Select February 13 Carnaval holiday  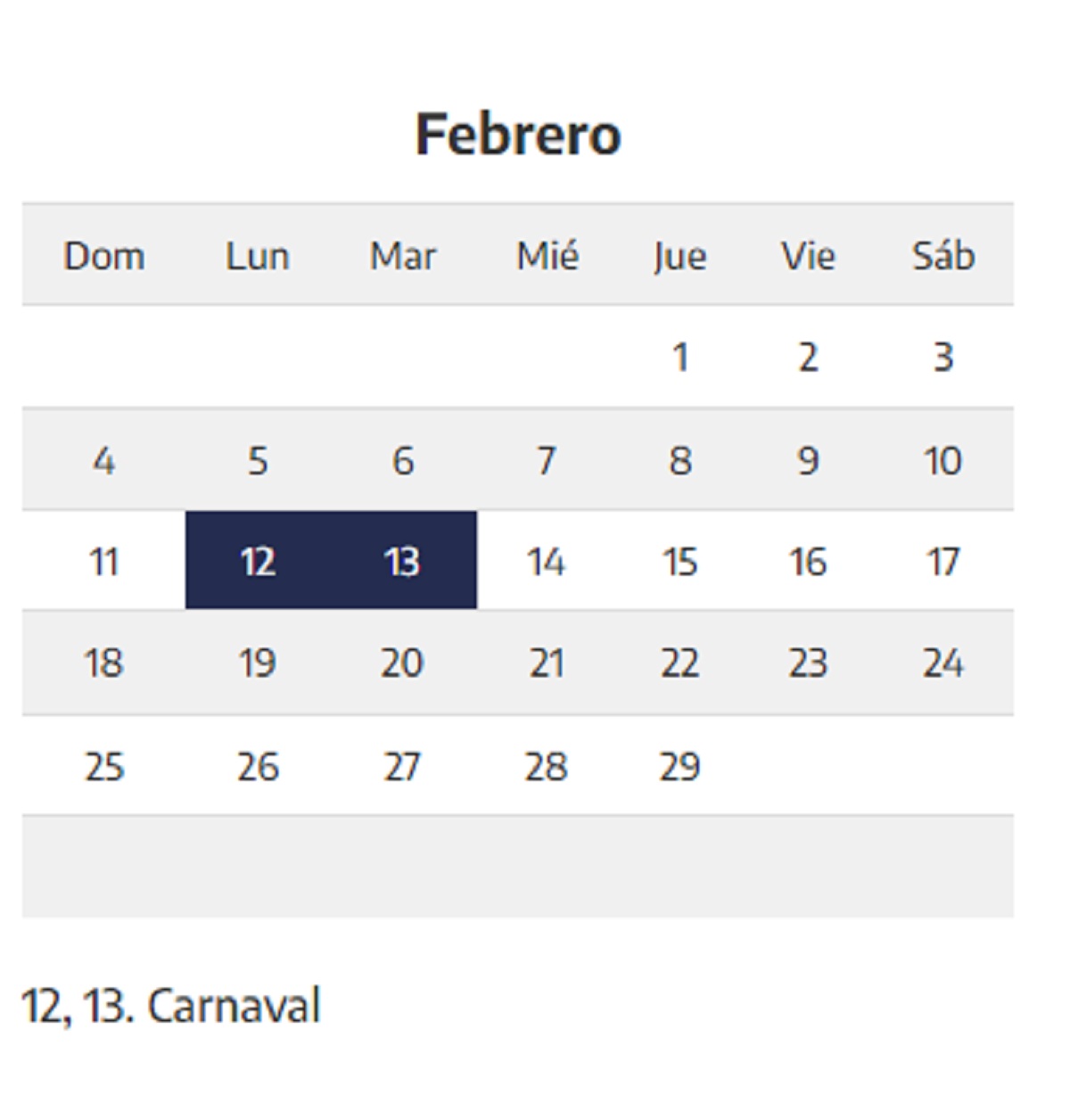pos(402,562)
